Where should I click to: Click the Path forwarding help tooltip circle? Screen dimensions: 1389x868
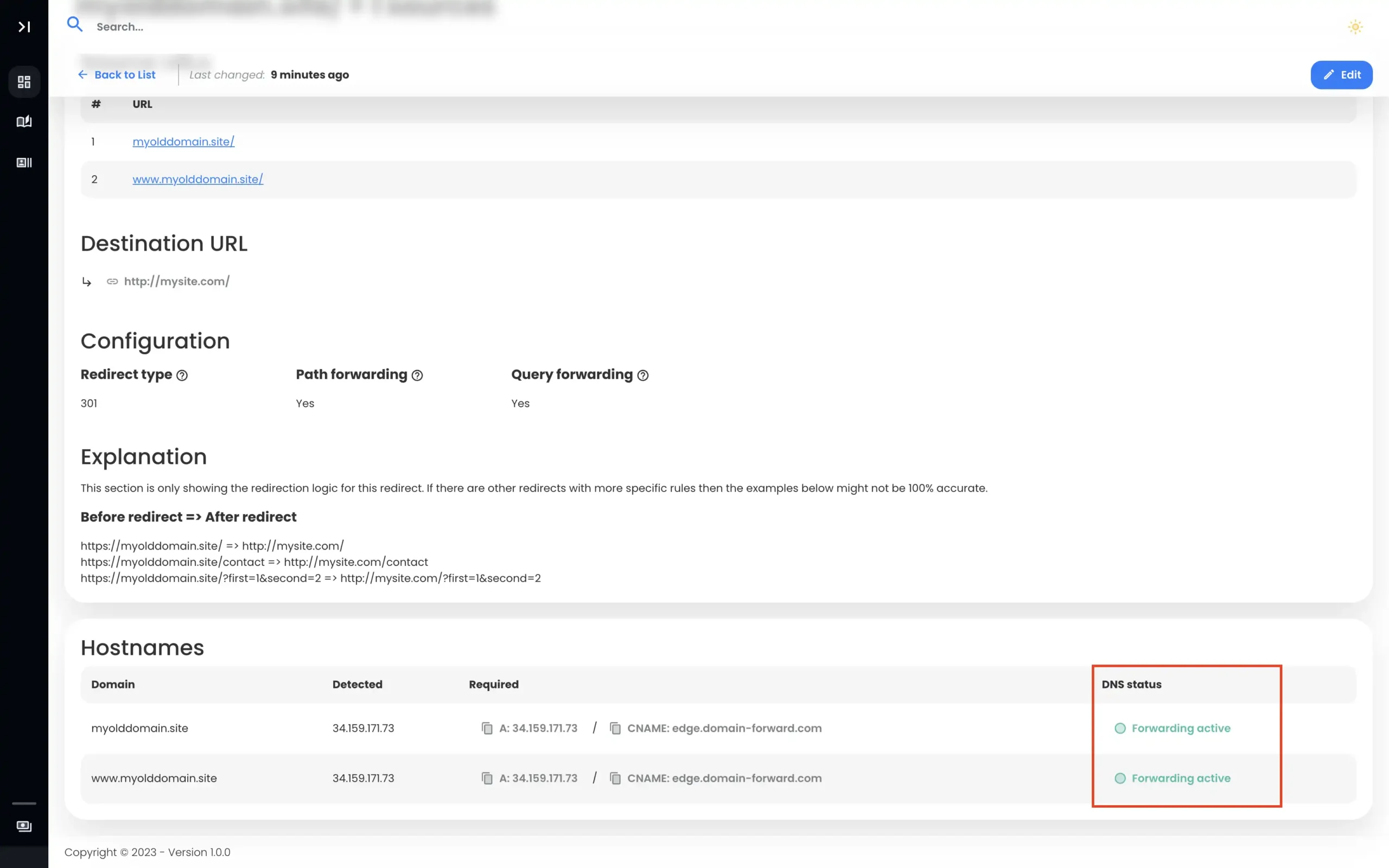coord(418,376)
